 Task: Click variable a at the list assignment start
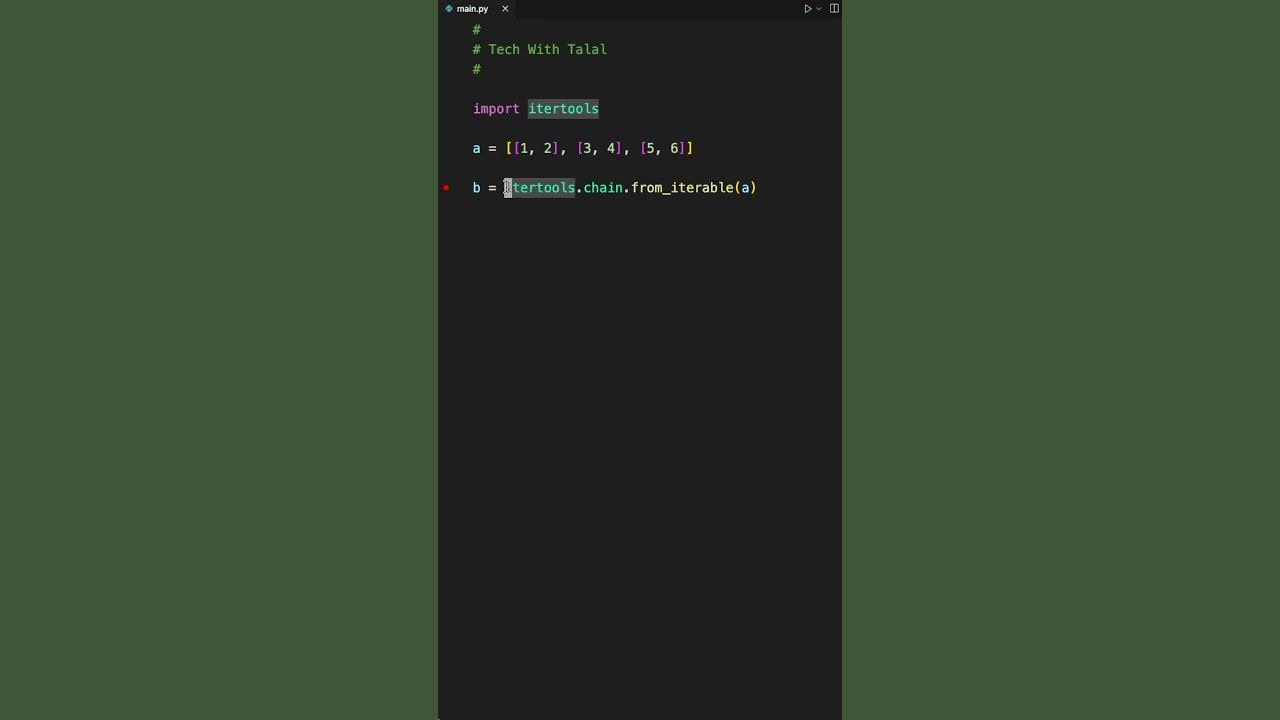tap(476, 148)
